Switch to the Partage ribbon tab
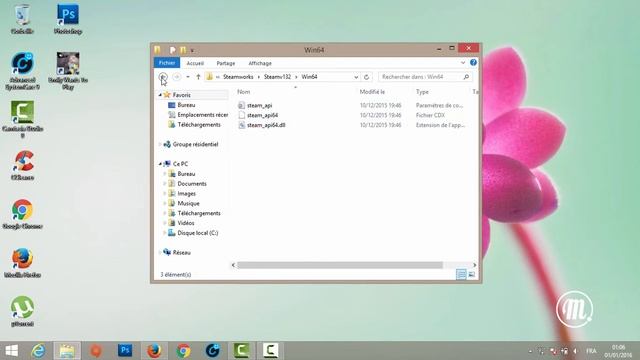Viewport: 640px width, 360px height. click(226, 63)
